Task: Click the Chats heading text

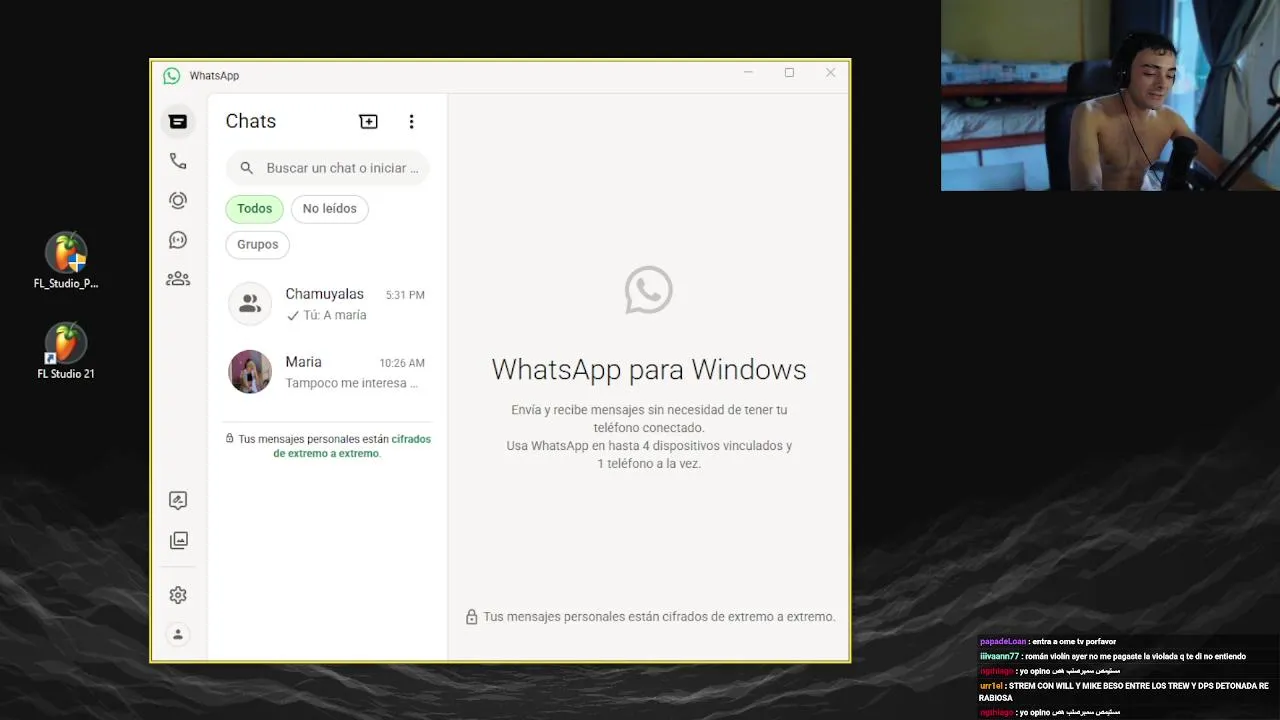Action: coord(250,121)
